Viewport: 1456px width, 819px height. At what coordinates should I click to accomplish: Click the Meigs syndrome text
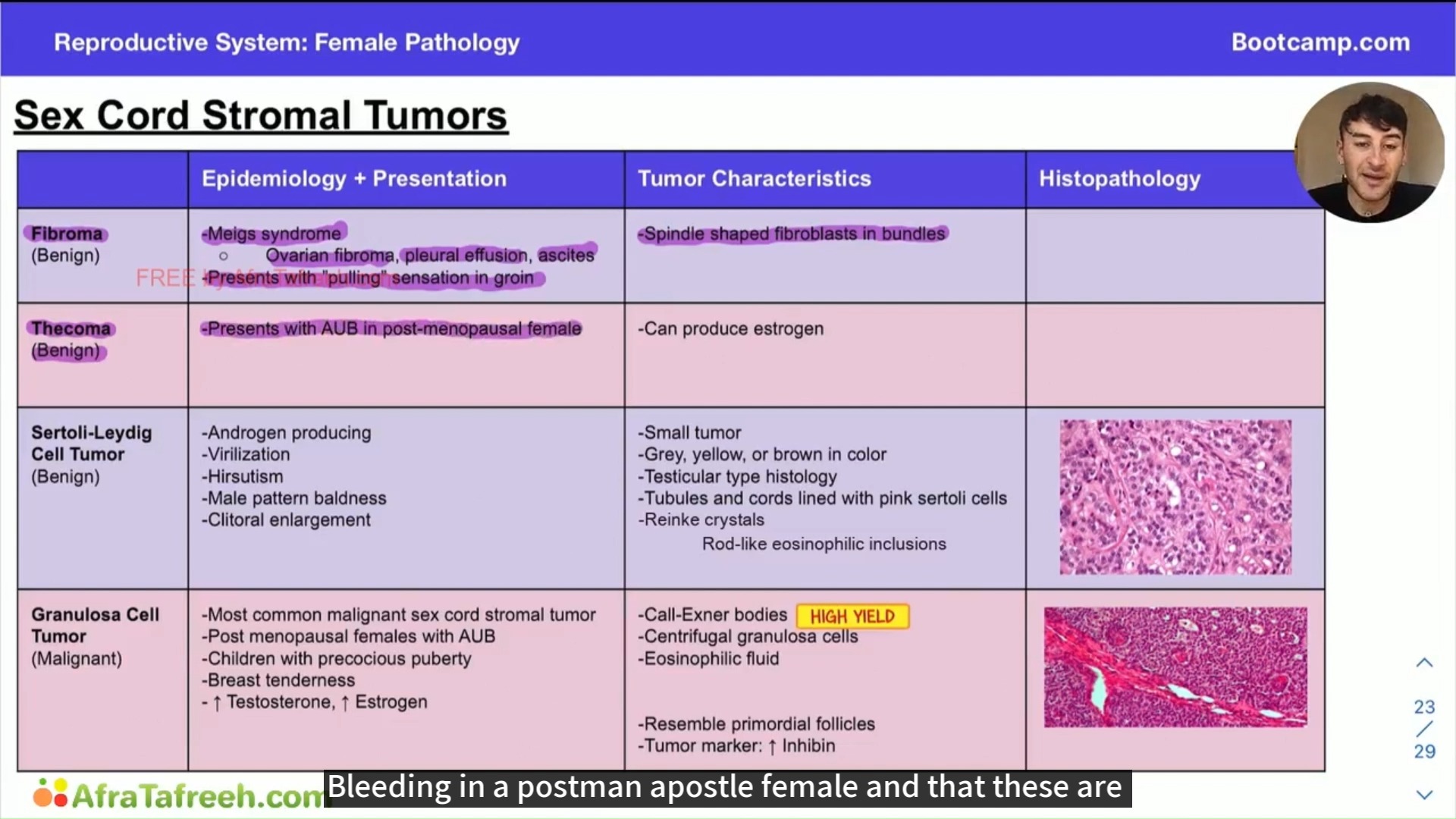(274, 234)
